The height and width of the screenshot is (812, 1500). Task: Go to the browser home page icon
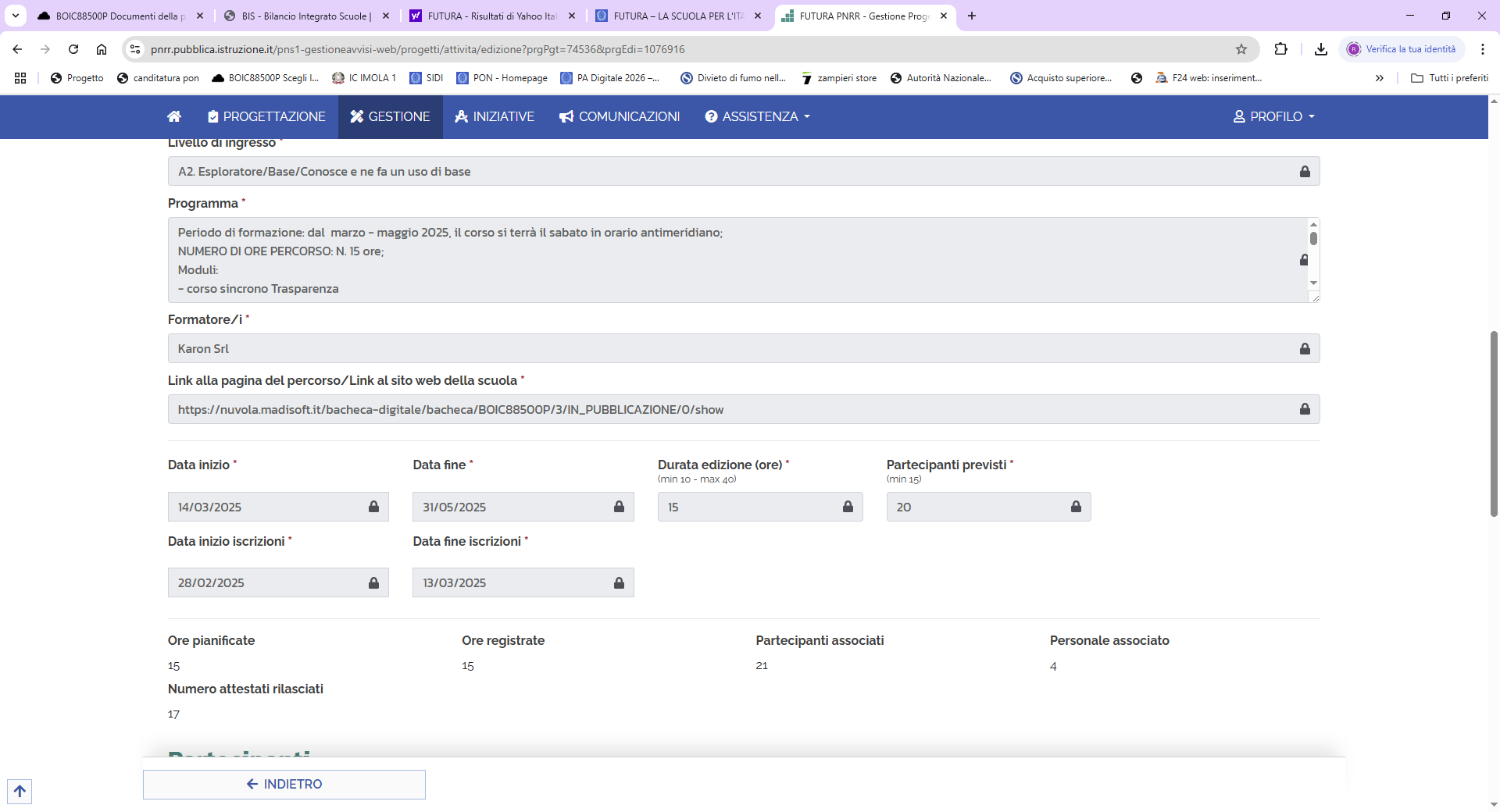point(102,49)
